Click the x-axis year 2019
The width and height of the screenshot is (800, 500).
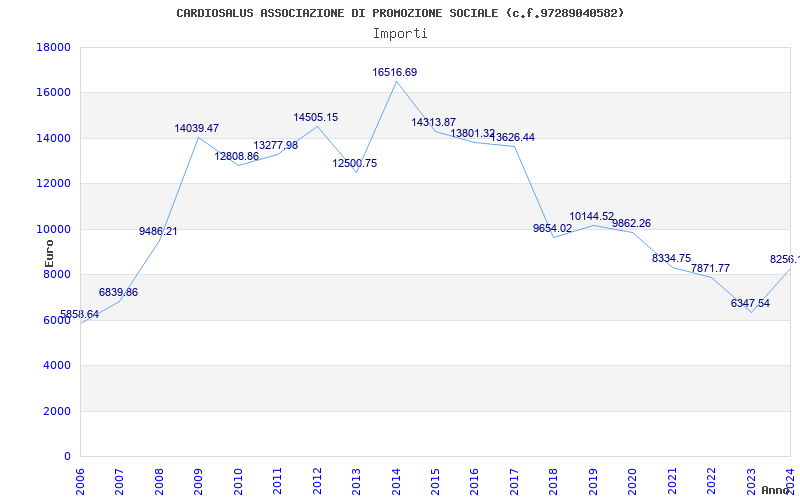pos(593,480)
